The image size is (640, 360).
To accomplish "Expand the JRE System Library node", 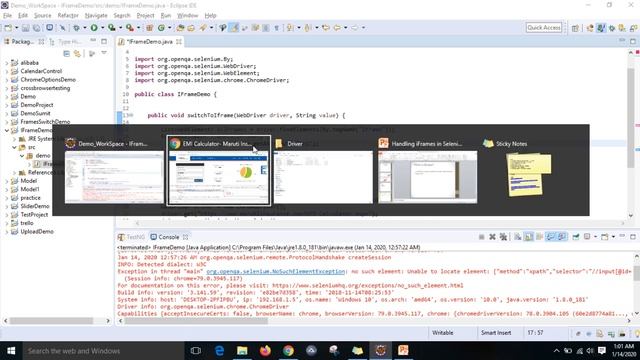I will (x=14, y=139).
